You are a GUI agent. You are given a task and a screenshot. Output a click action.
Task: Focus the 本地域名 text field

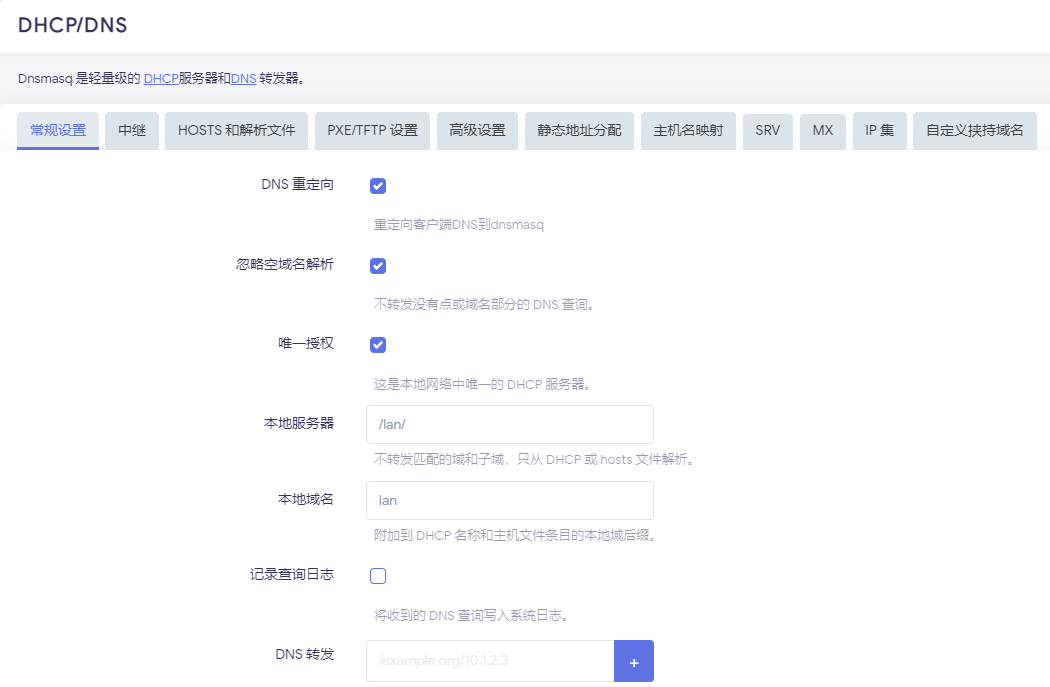click(x=509, y=500)
